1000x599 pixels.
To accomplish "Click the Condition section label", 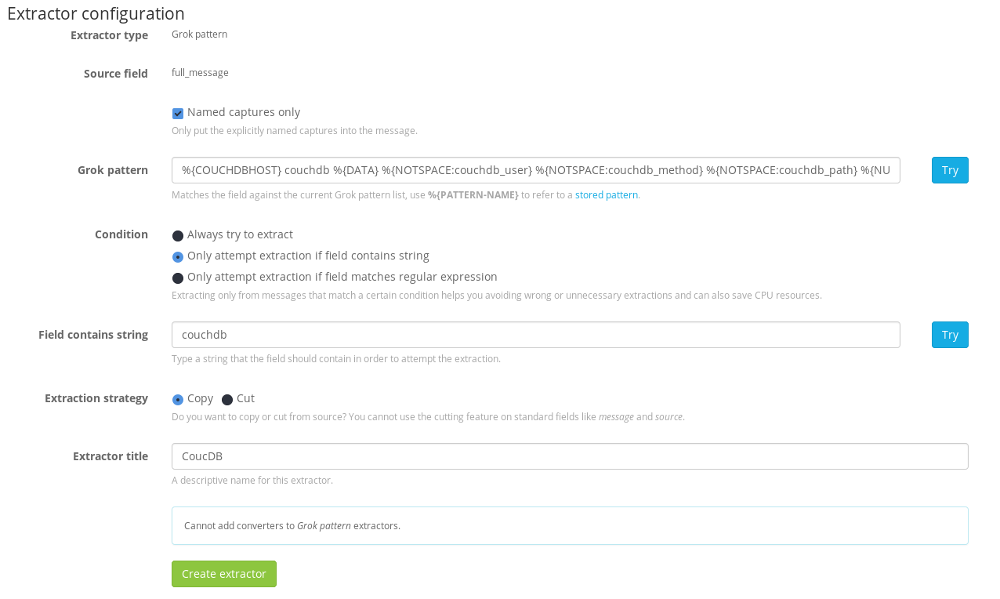I will (121, 235).
